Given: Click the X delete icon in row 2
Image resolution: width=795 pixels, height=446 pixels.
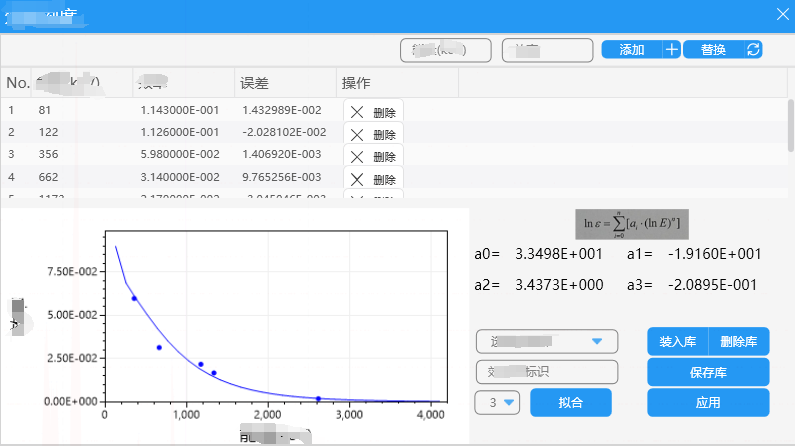Looking at the screenshot, I should (x=357, y=135).
